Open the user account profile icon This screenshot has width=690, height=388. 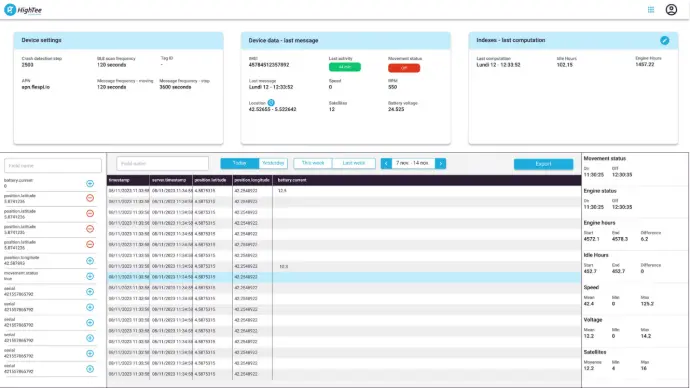tap(671, 10)
